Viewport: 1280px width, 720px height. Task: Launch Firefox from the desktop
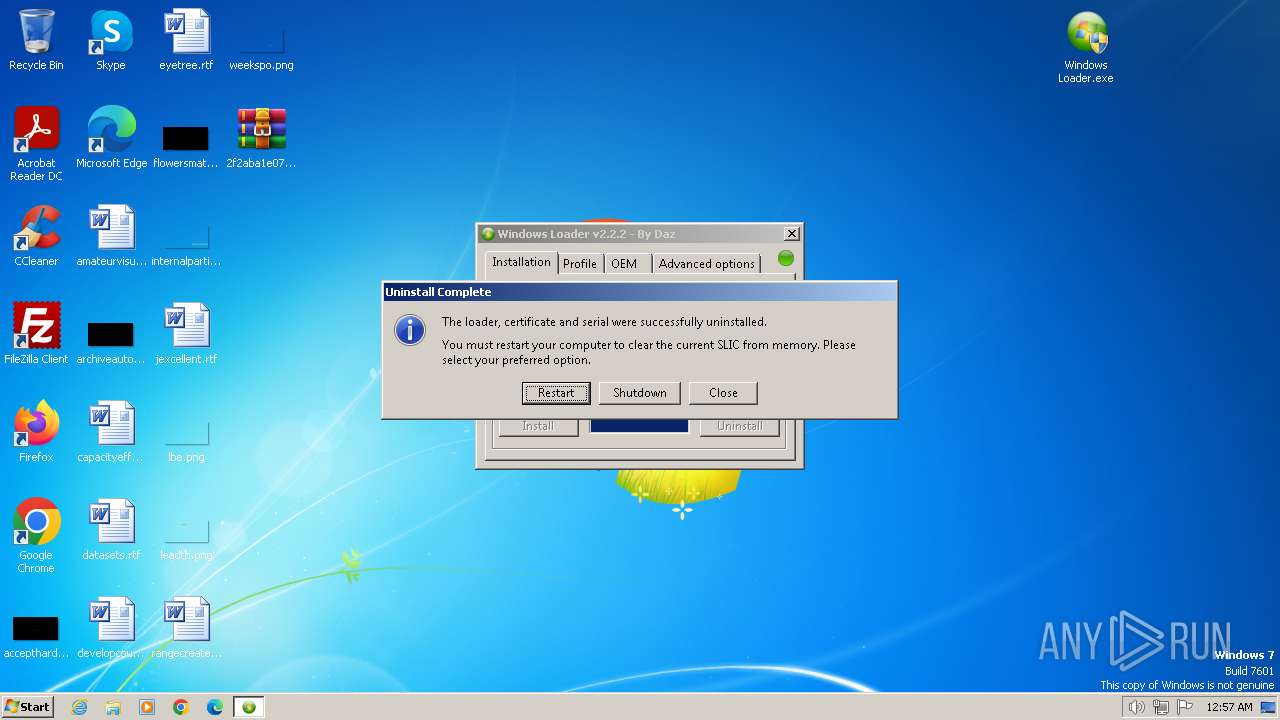click(x=36, y=432)
